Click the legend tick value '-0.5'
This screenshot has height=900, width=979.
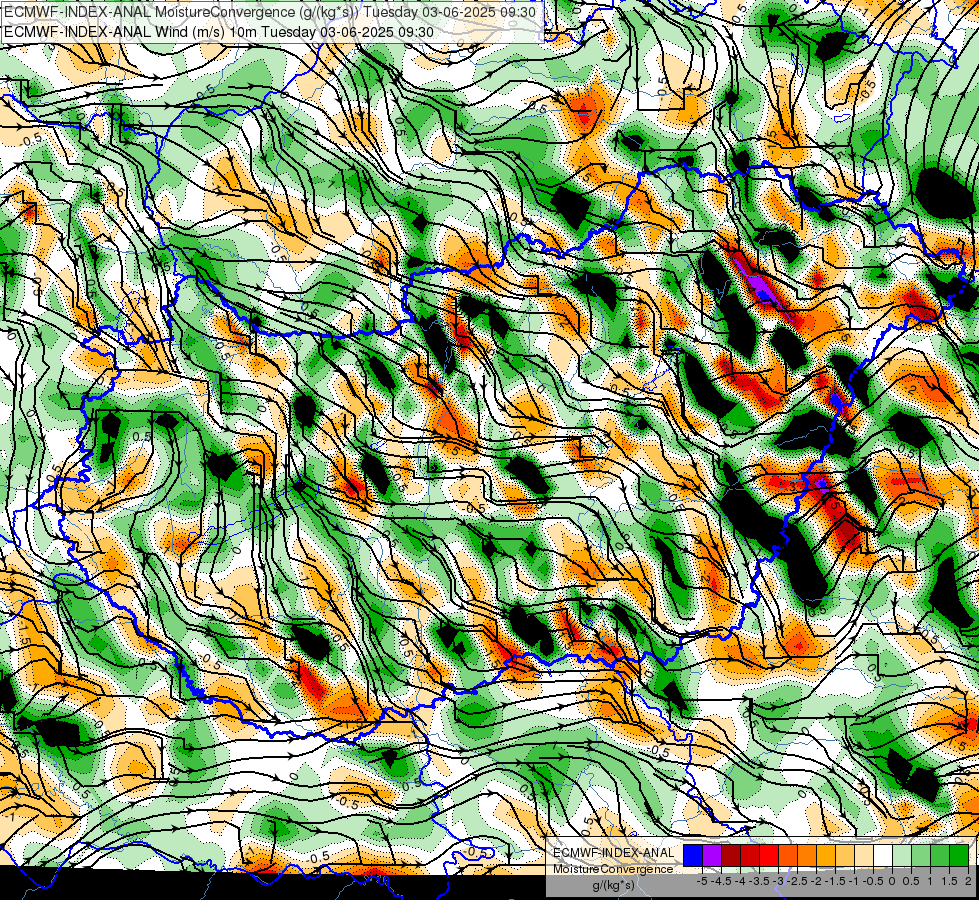[873, 881]
